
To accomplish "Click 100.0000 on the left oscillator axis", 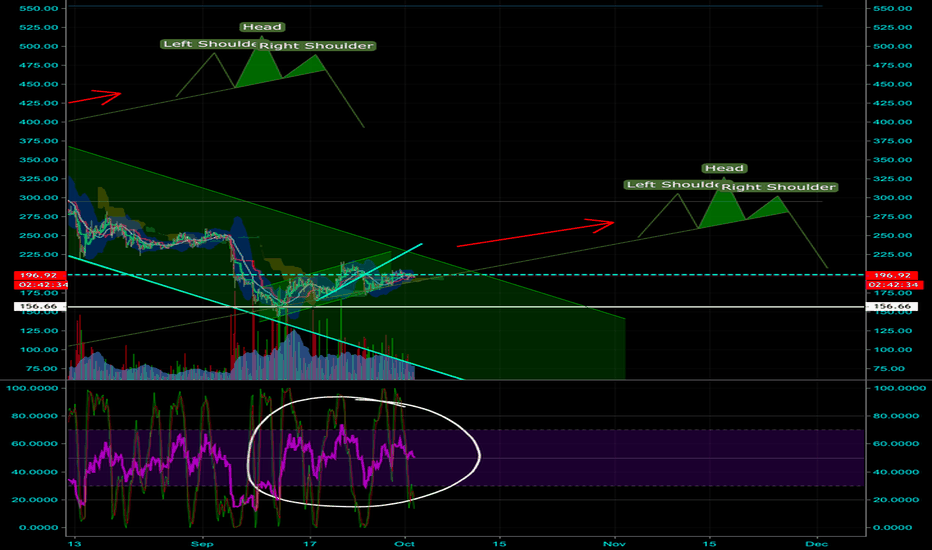I will [x=32, y=388].
